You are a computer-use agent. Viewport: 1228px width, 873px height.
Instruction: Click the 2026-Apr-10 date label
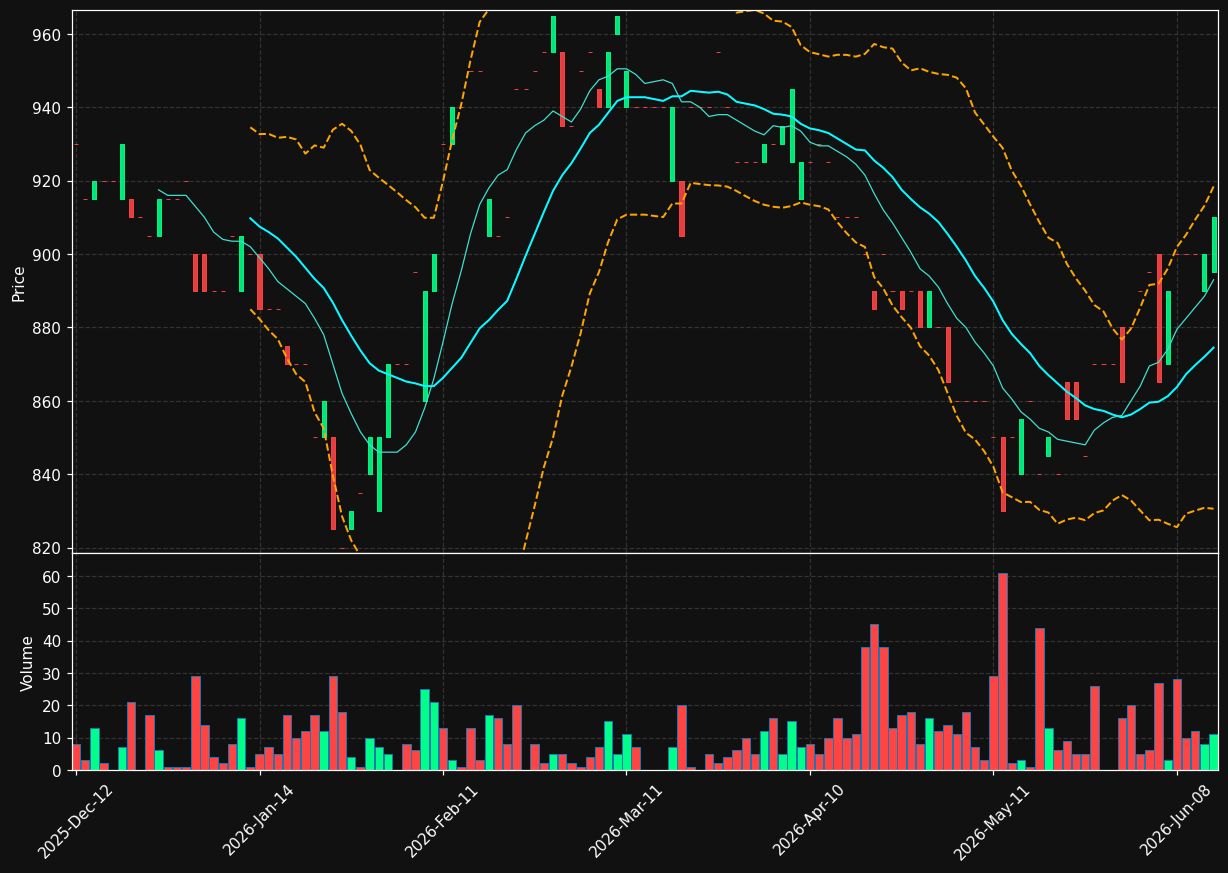pos(809,821)
